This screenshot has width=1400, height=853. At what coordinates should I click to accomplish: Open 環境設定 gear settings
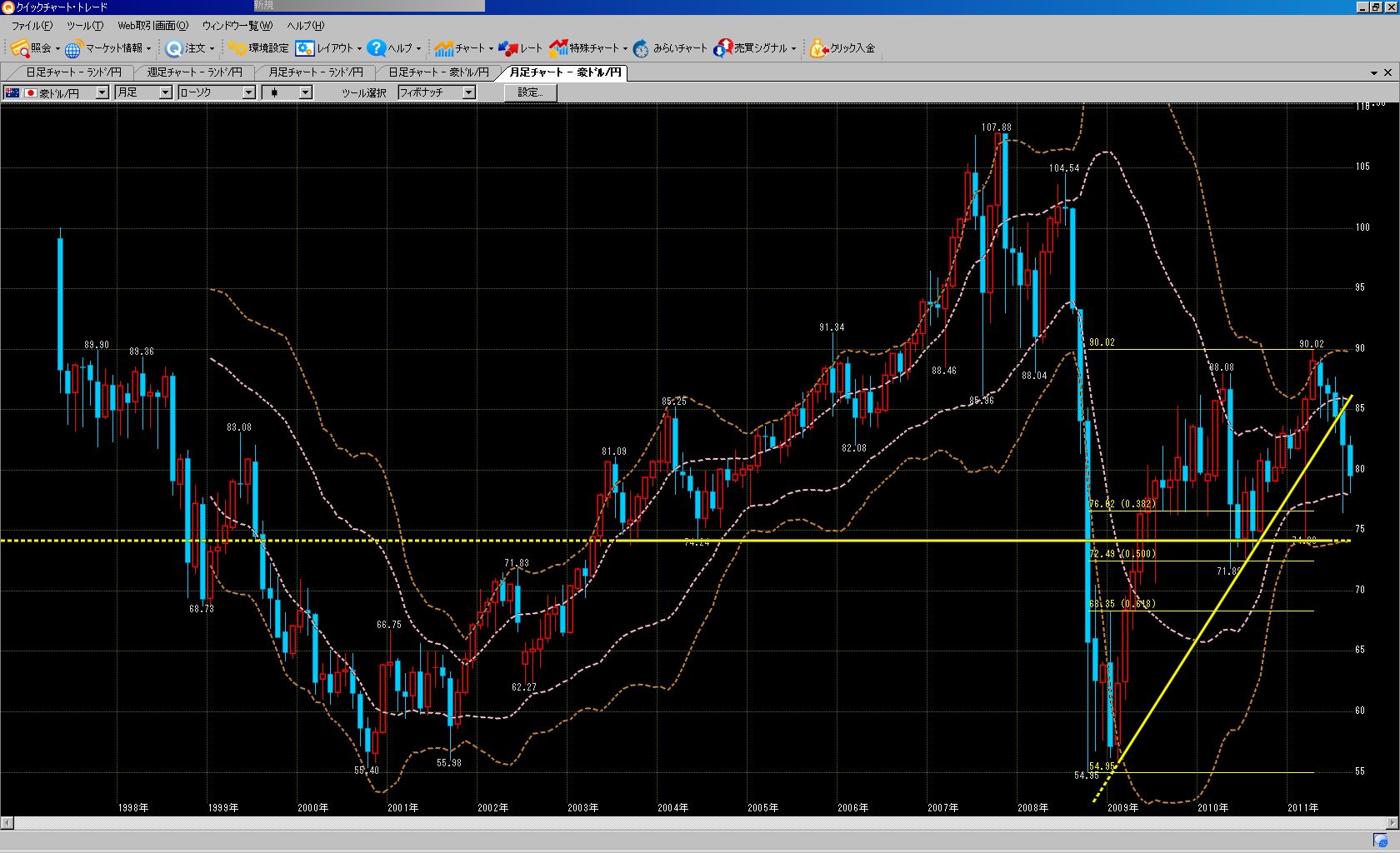click(237, 48)
